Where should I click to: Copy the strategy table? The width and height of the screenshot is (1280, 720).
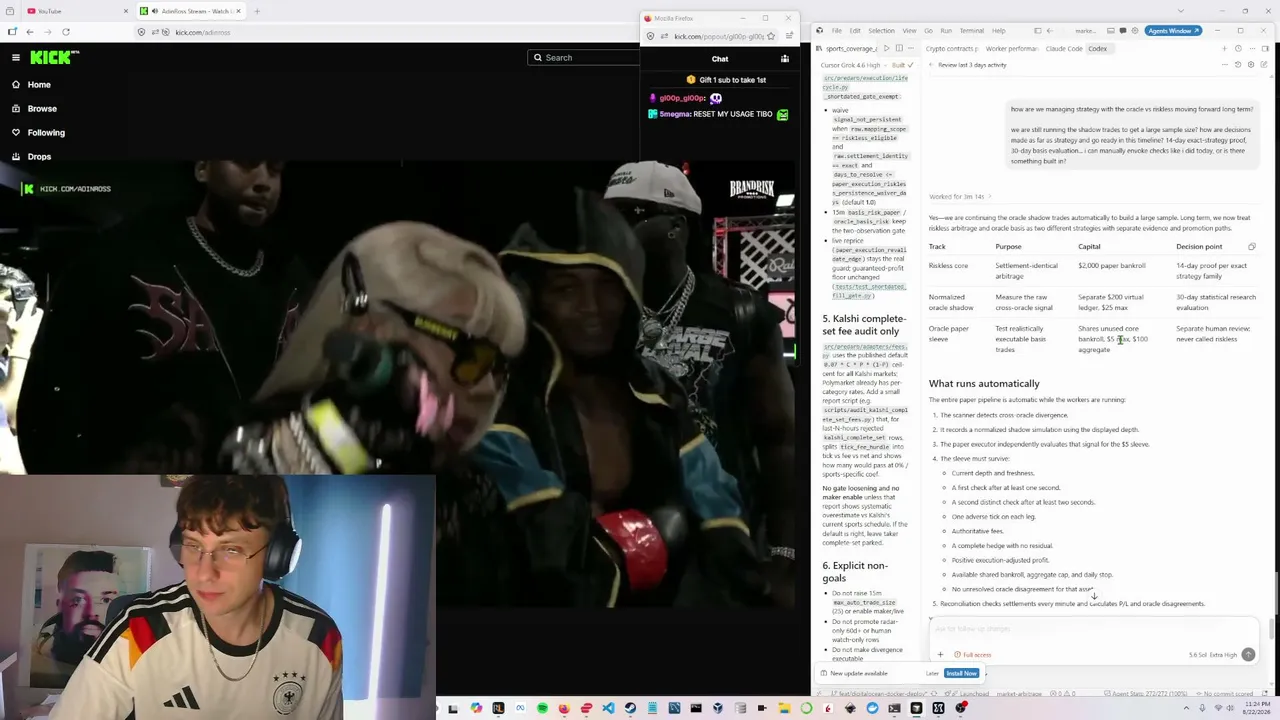tap(1251, 247)
